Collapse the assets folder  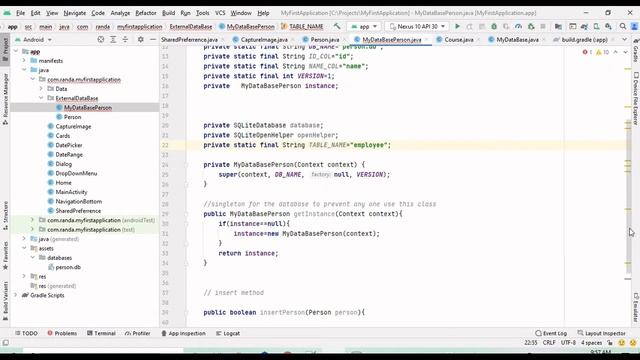point(24,248)
